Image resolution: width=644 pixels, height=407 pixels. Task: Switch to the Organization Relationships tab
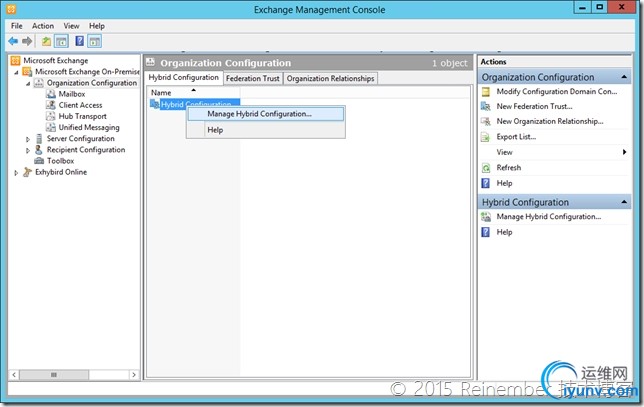(330, 78)
